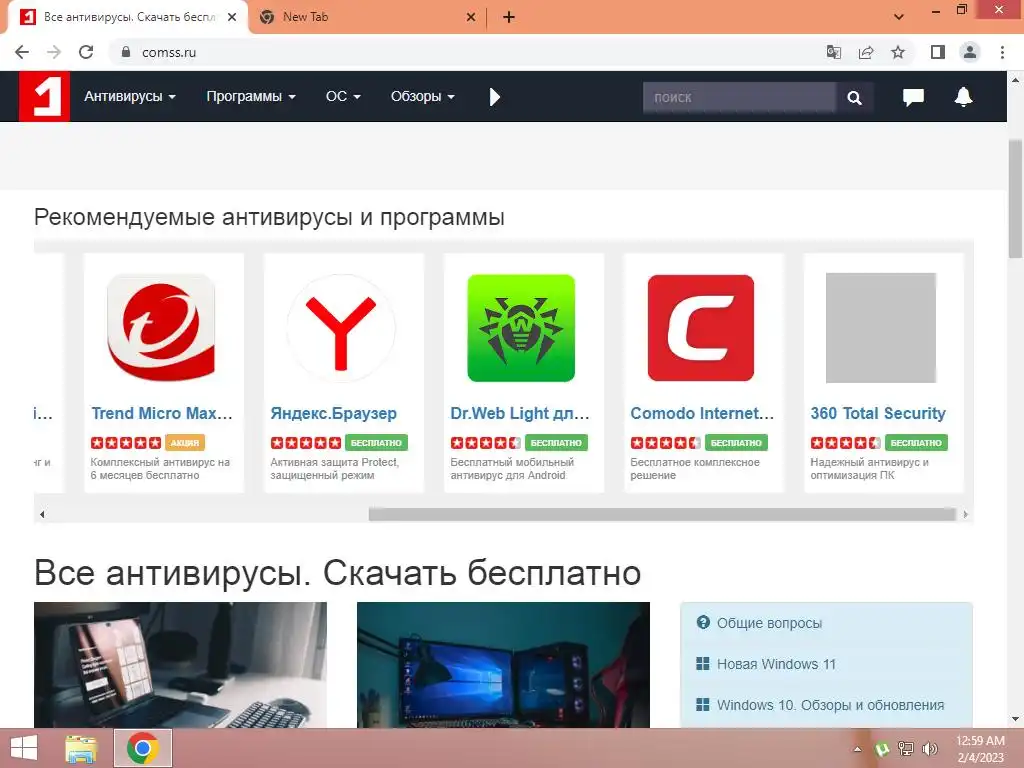
Task: Open a new browser tab with plus
Action: click(x=509, y=17)
